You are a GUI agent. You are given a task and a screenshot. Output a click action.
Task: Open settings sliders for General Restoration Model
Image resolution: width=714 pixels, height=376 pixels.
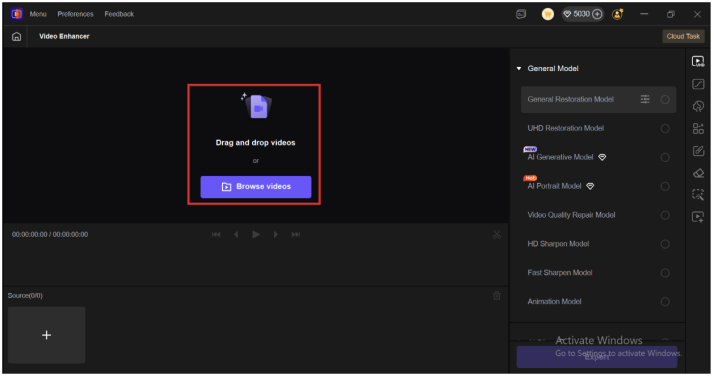pyautogui.click(x=645, y=99)
